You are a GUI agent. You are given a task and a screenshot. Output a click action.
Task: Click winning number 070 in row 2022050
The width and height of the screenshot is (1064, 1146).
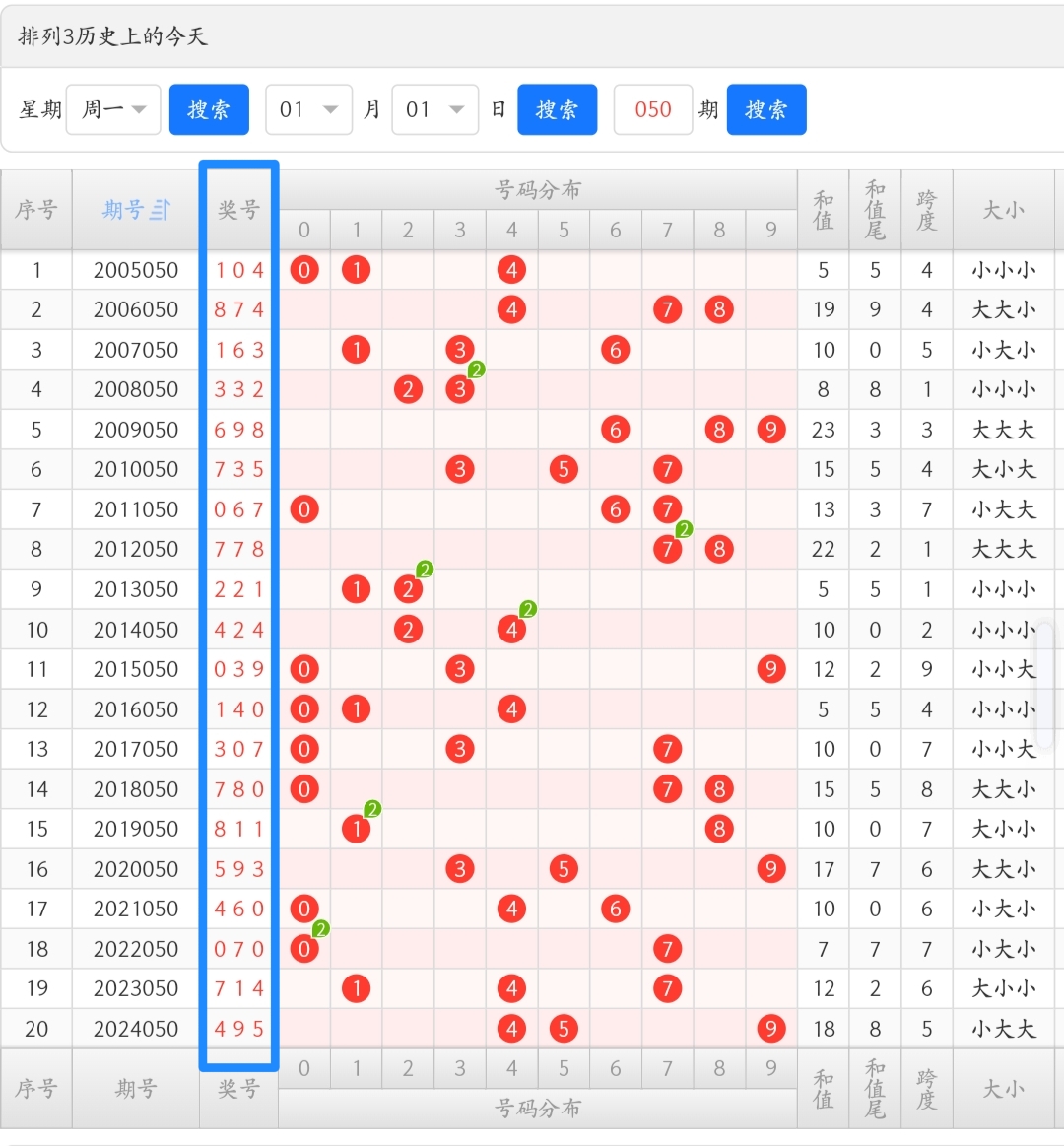(x=239, y=949)
